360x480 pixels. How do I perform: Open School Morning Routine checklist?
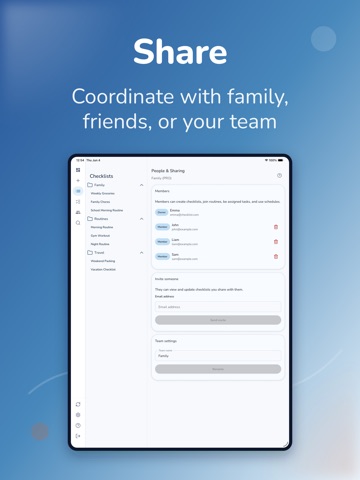coord(107,210)
